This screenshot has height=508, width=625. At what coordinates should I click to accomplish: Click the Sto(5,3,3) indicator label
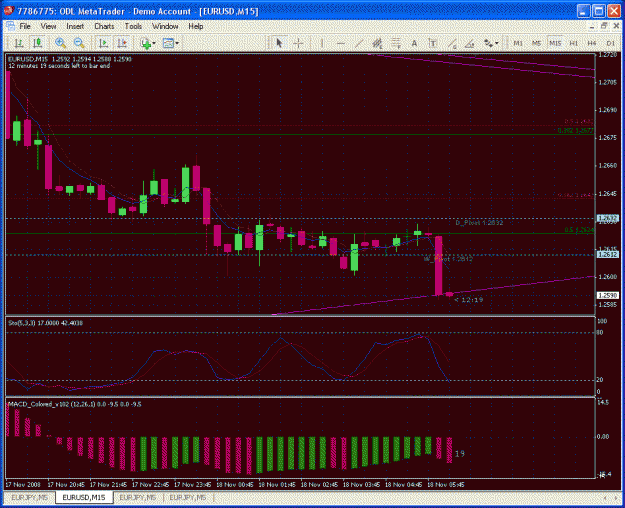(45, 323)
